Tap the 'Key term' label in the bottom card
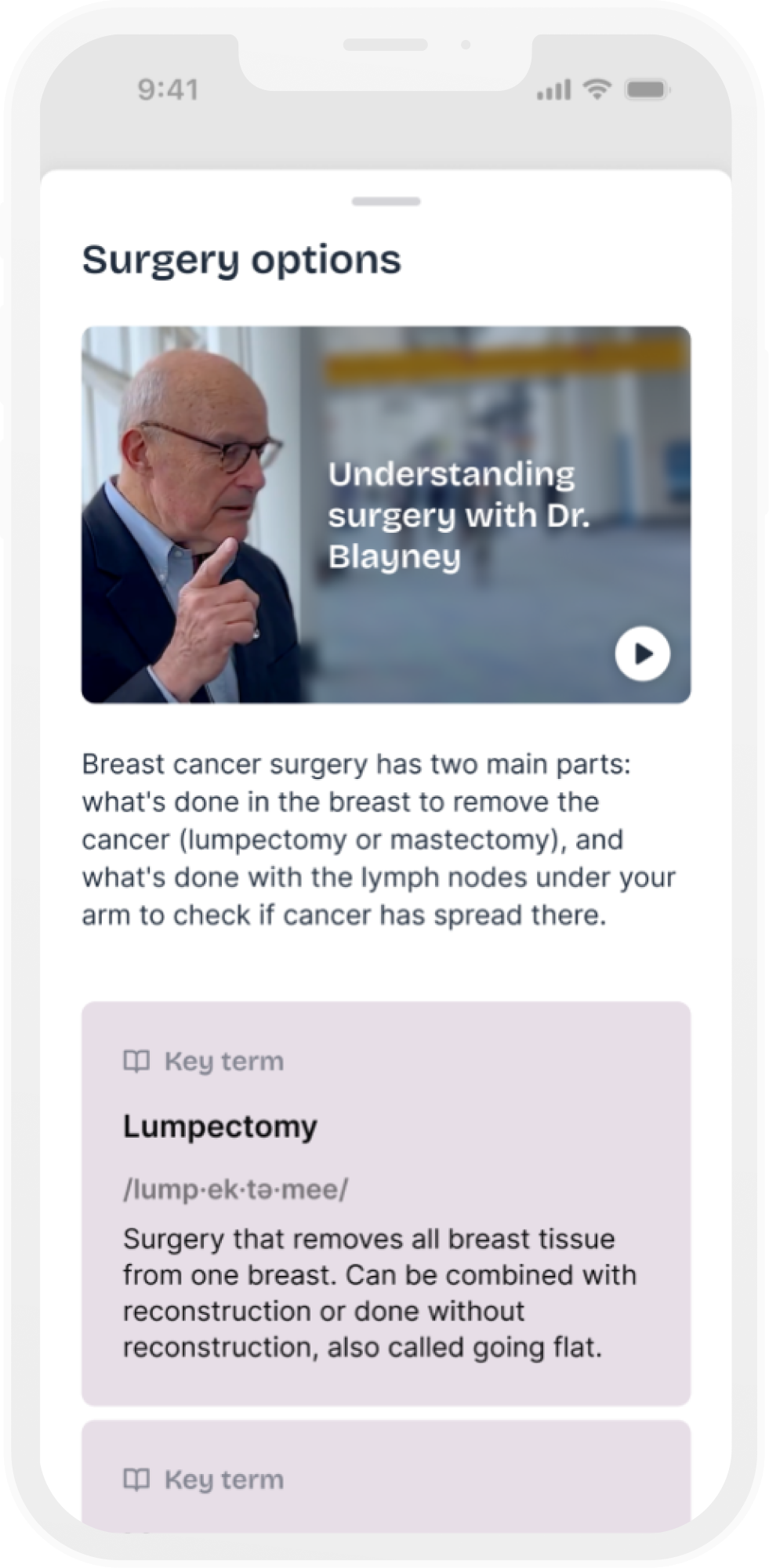The image size is (769, 1568). (x=223, y=1479)
